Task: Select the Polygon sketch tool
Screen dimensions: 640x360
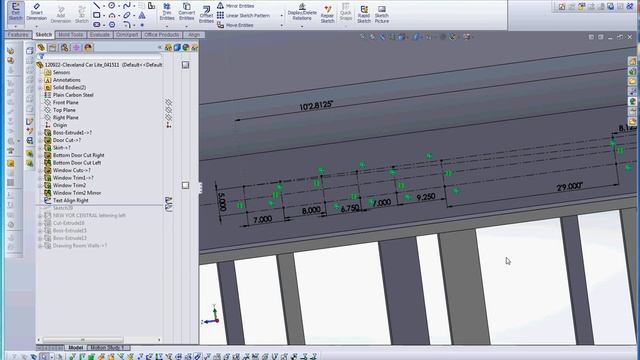Action: [x=111, y=24]
